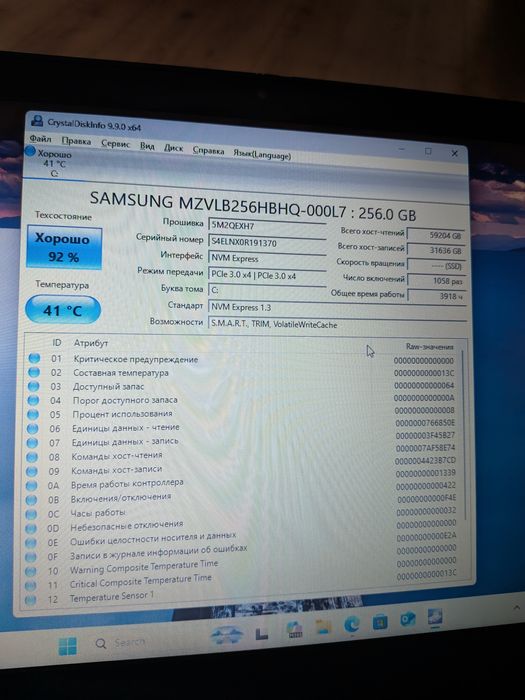Click the Режим передачи field PCIe 3.0 x4
This screenshot has width=525, height=700.
pos(267,275)
